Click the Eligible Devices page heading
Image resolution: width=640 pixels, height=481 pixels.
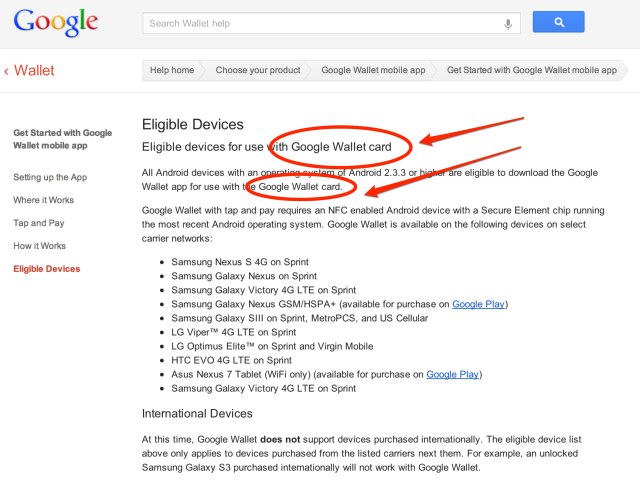click(193, 124)
